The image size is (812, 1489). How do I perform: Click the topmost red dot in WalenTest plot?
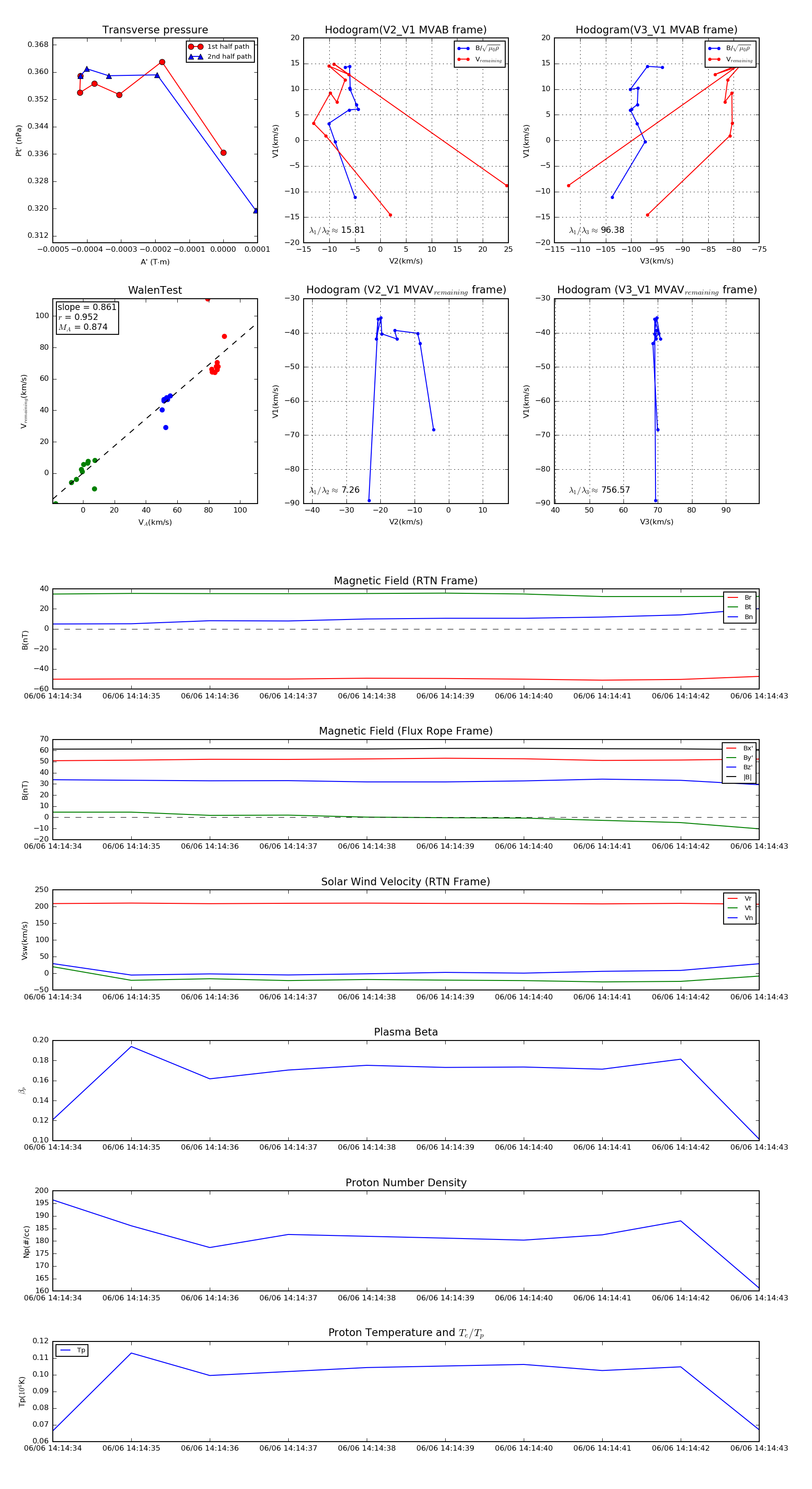pos(208,300)
